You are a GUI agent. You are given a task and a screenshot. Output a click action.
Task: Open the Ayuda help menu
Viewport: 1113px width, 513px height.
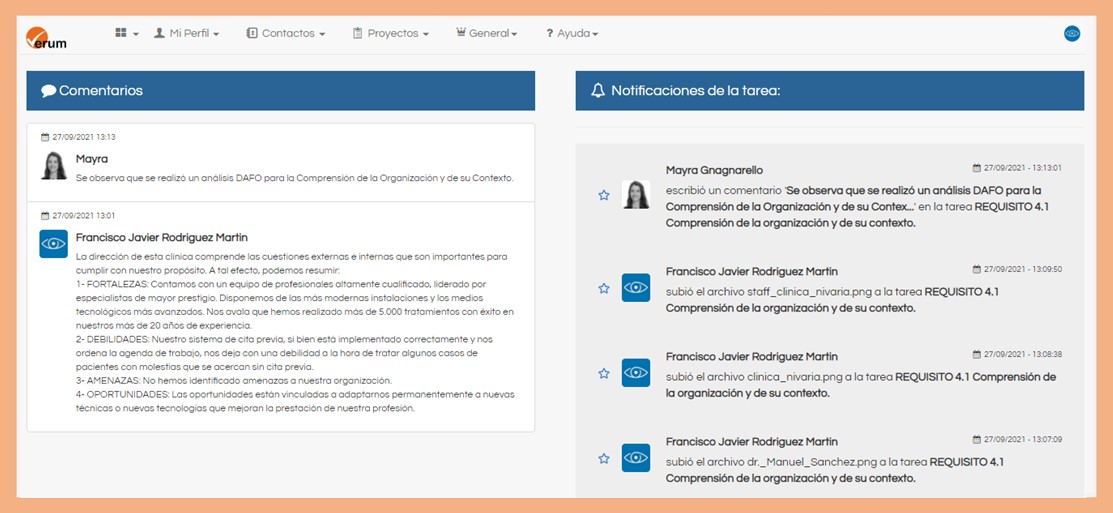pos(572,33)
